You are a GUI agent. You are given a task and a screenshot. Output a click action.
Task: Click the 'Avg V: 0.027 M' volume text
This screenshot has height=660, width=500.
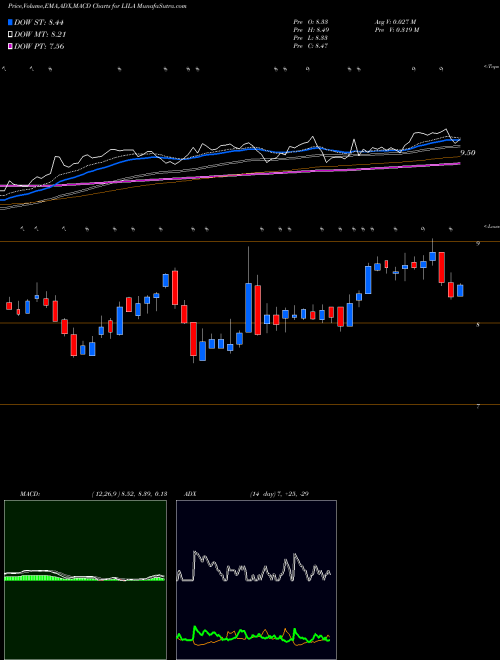click(395, 21)
